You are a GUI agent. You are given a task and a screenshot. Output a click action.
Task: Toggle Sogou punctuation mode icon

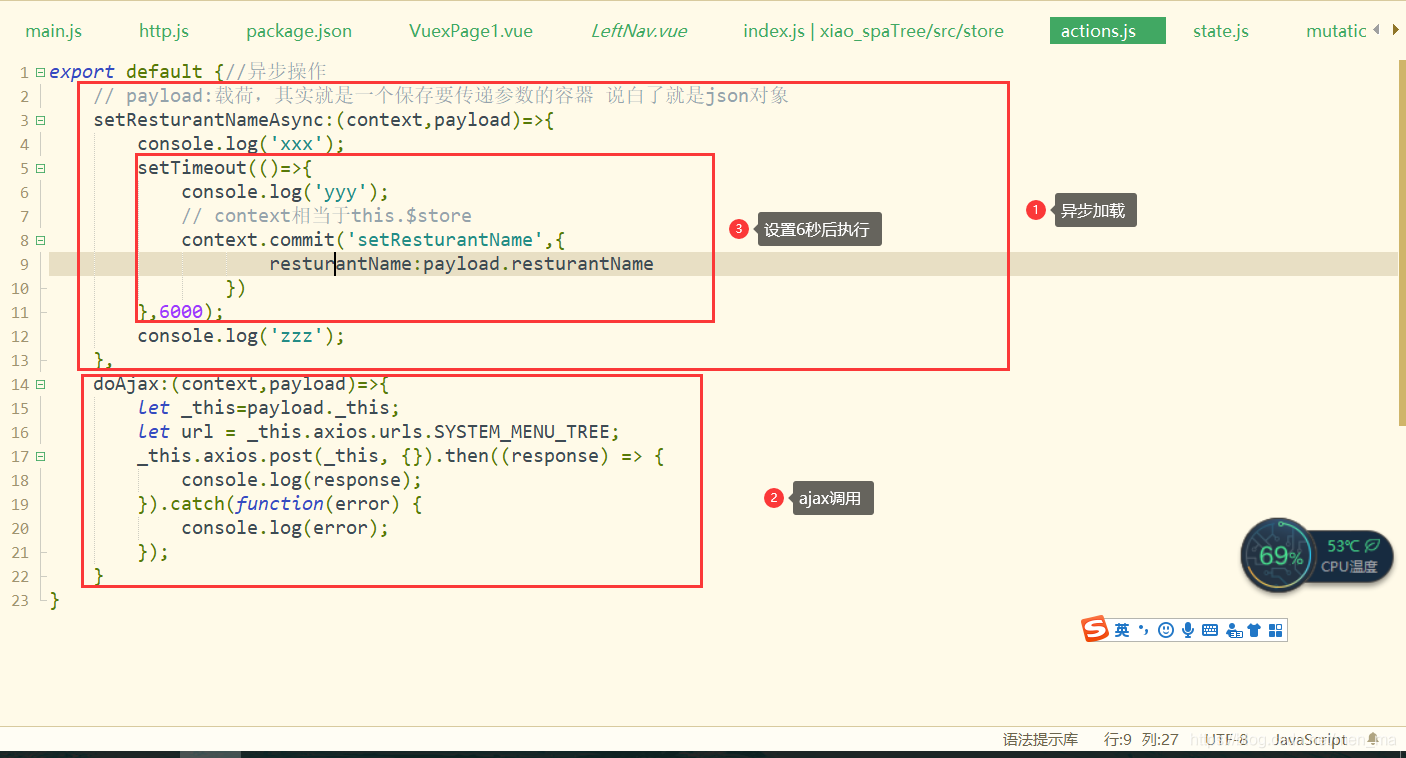point(1144,630)
